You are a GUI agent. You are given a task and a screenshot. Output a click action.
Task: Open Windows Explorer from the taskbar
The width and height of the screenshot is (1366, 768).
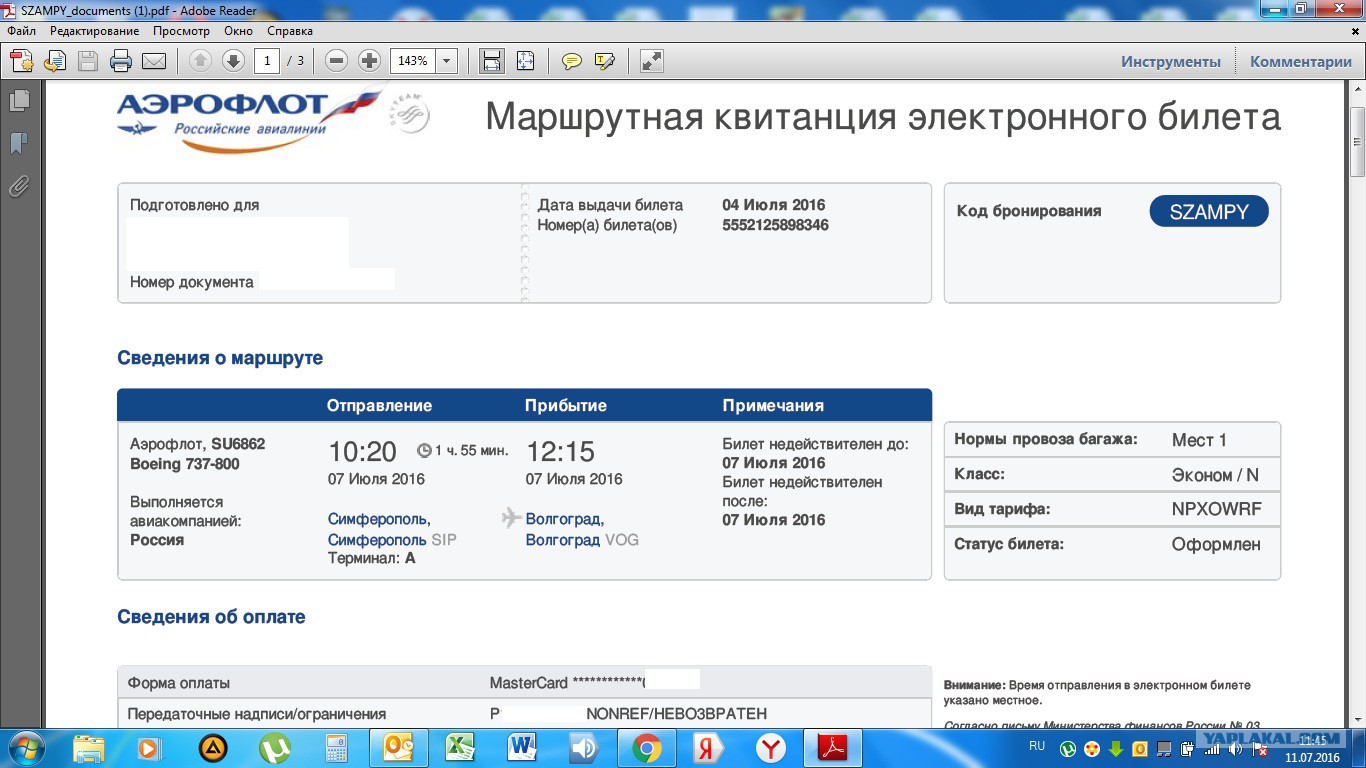(x=88, y=748)
